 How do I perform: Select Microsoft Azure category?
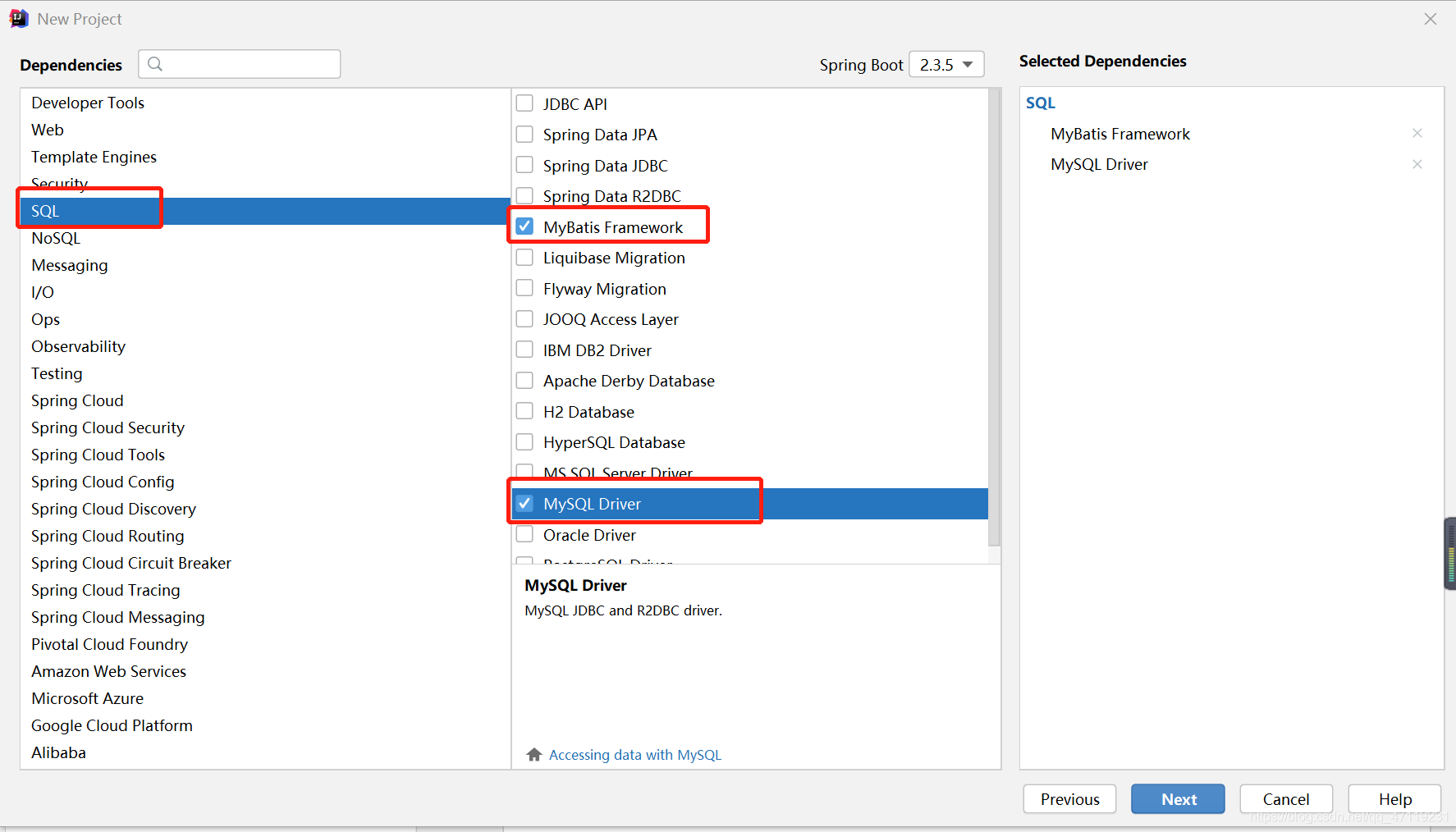pos(265,698)
